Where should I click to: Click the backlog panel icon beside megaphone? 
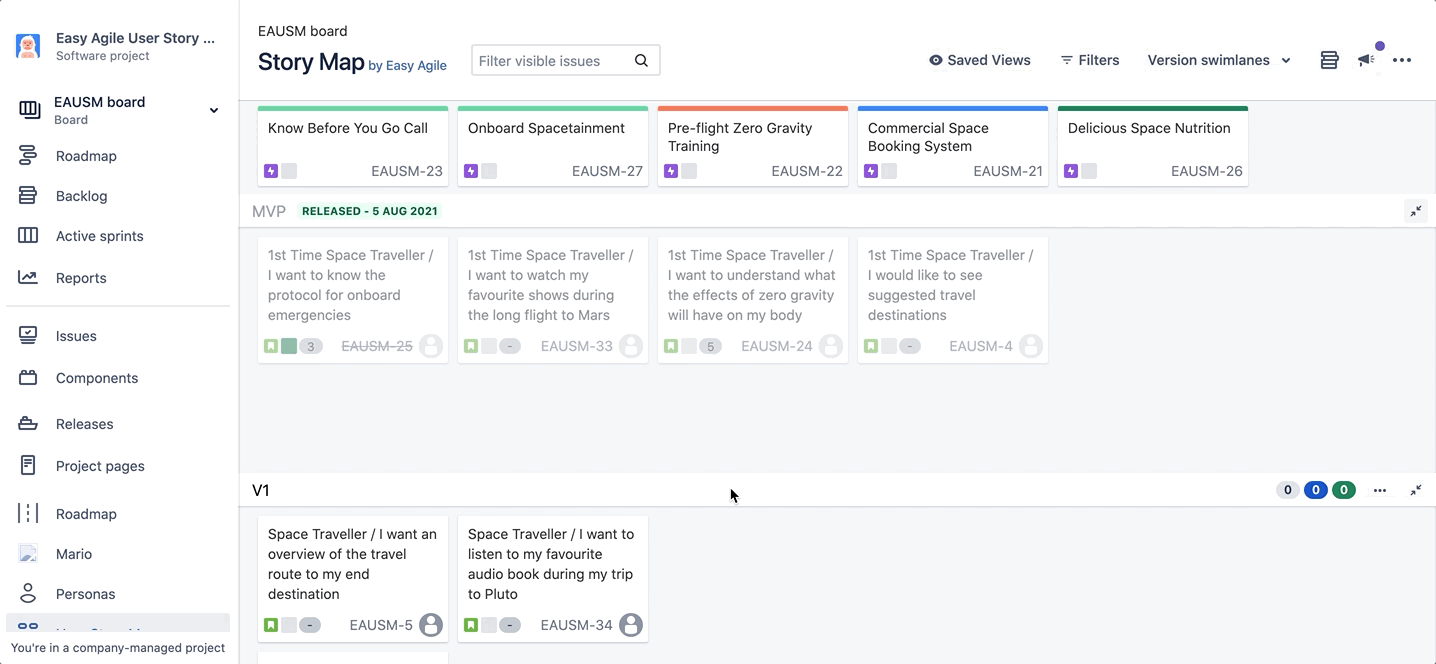[1329, 60]
